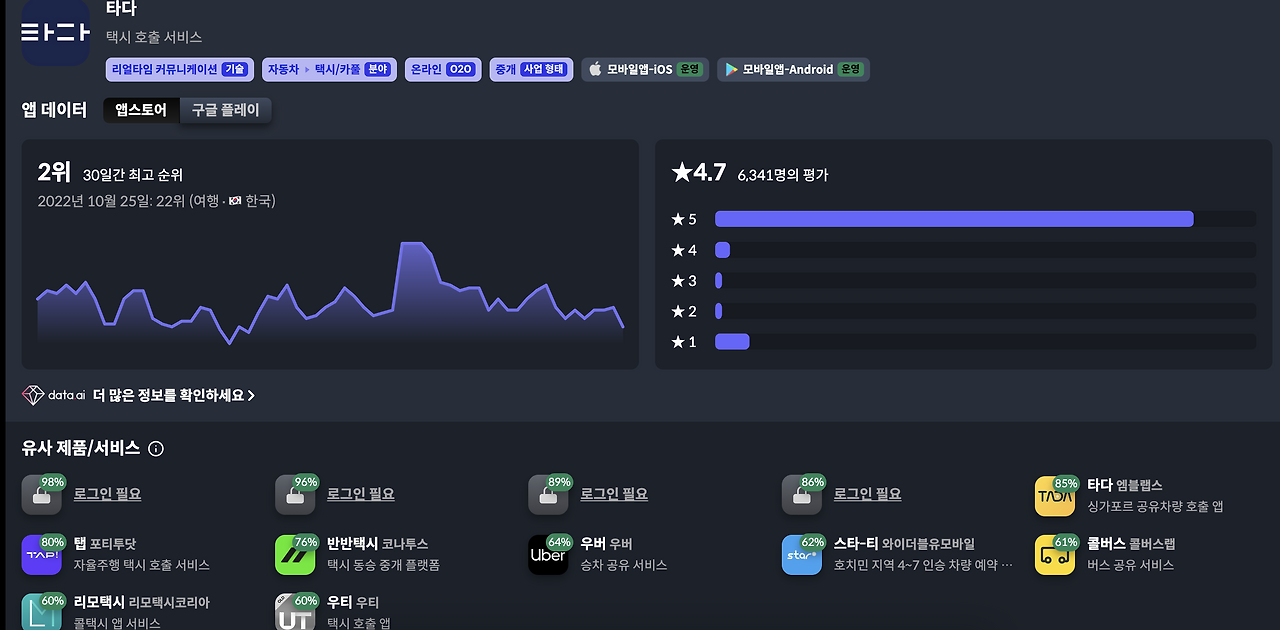Click the 타다 app logo icon
Image resolution: width=1280 pixels, height=630 pixels.
[x=56, y=33]
